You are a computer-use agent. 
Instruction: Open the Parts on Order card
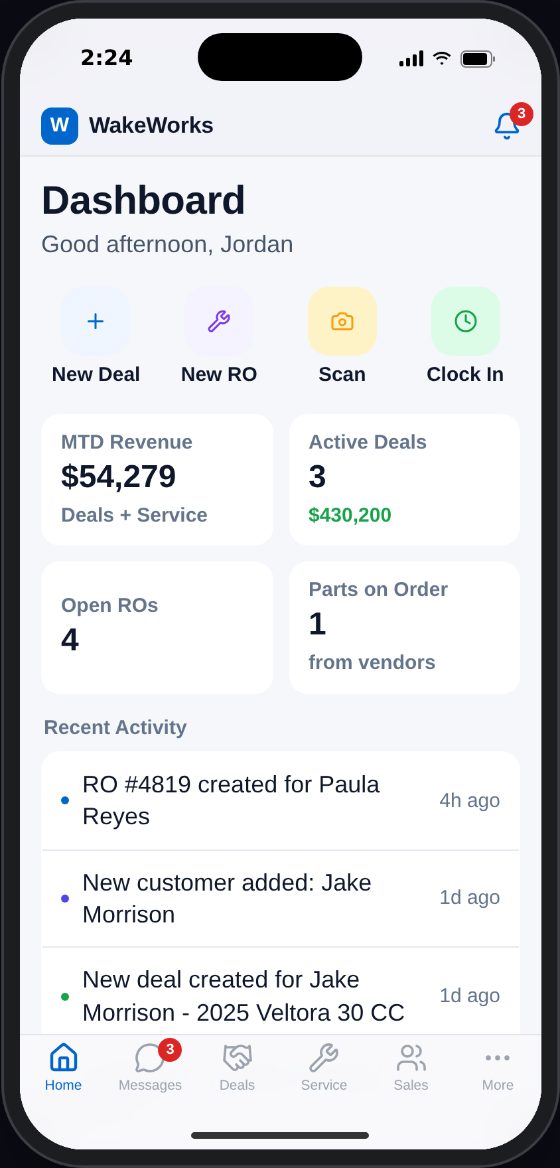(x=404, y=627)
